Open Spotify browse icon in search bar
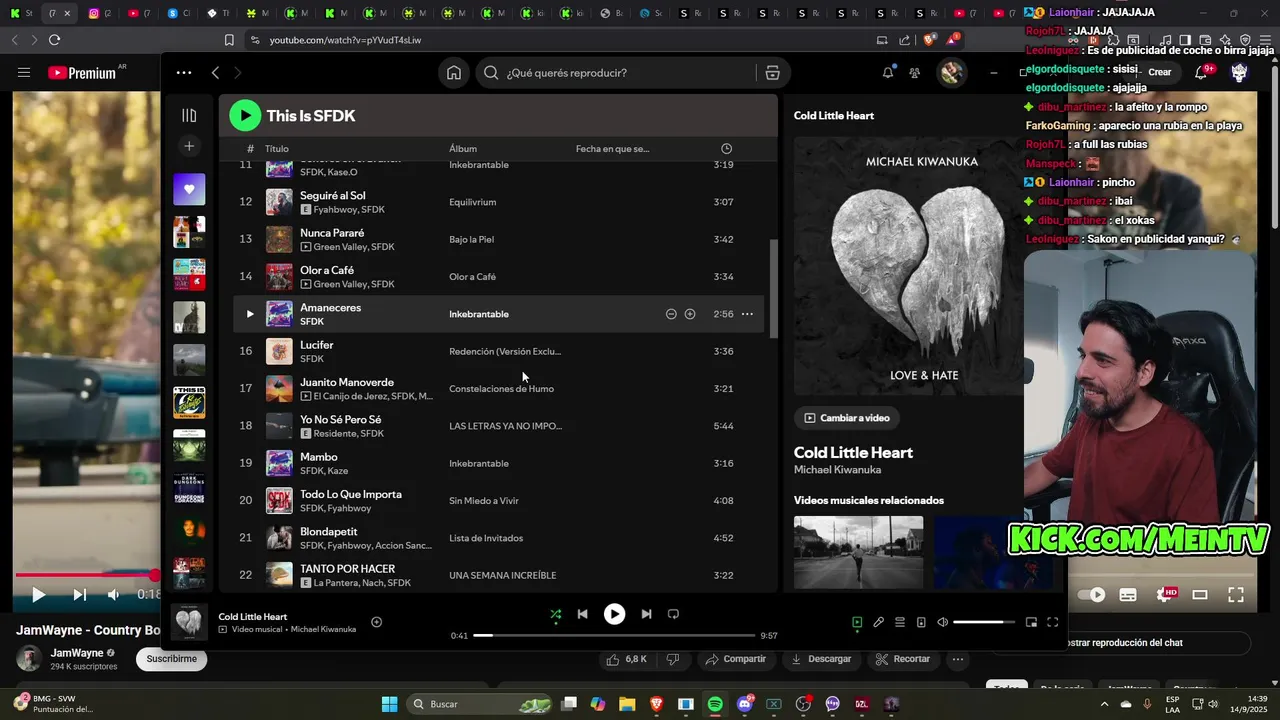Viewport: 1280px width, 720px height. pos(772,73)
